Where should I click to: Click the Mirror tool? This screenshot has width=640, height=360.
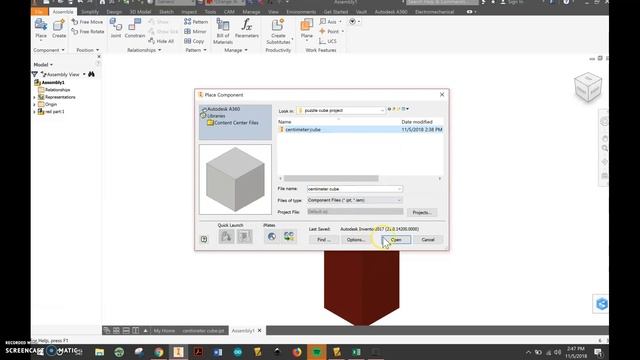[195, 31]
